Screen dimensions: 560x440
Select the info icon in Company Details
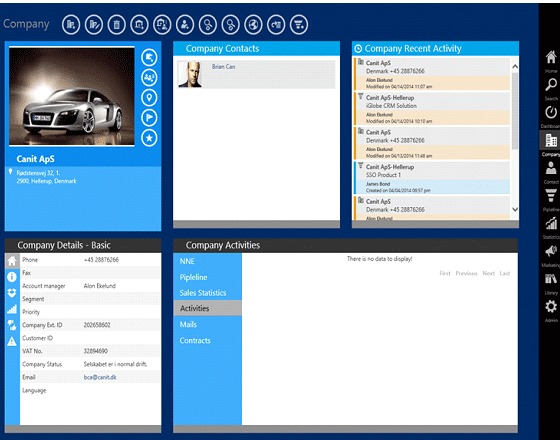(x=12, y=277)
